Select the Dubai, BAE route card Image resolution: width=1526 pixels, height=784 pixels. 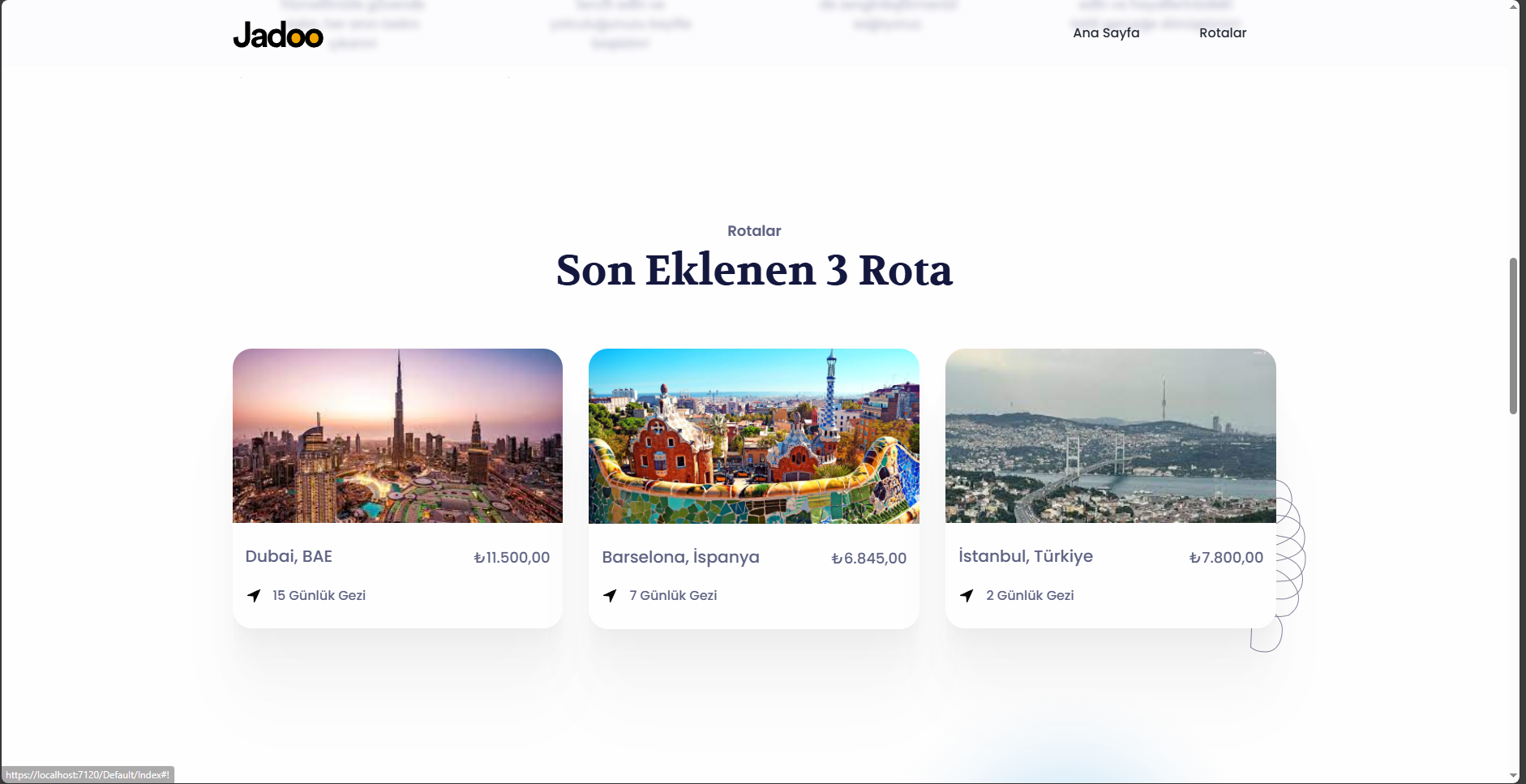click(397, 486)
